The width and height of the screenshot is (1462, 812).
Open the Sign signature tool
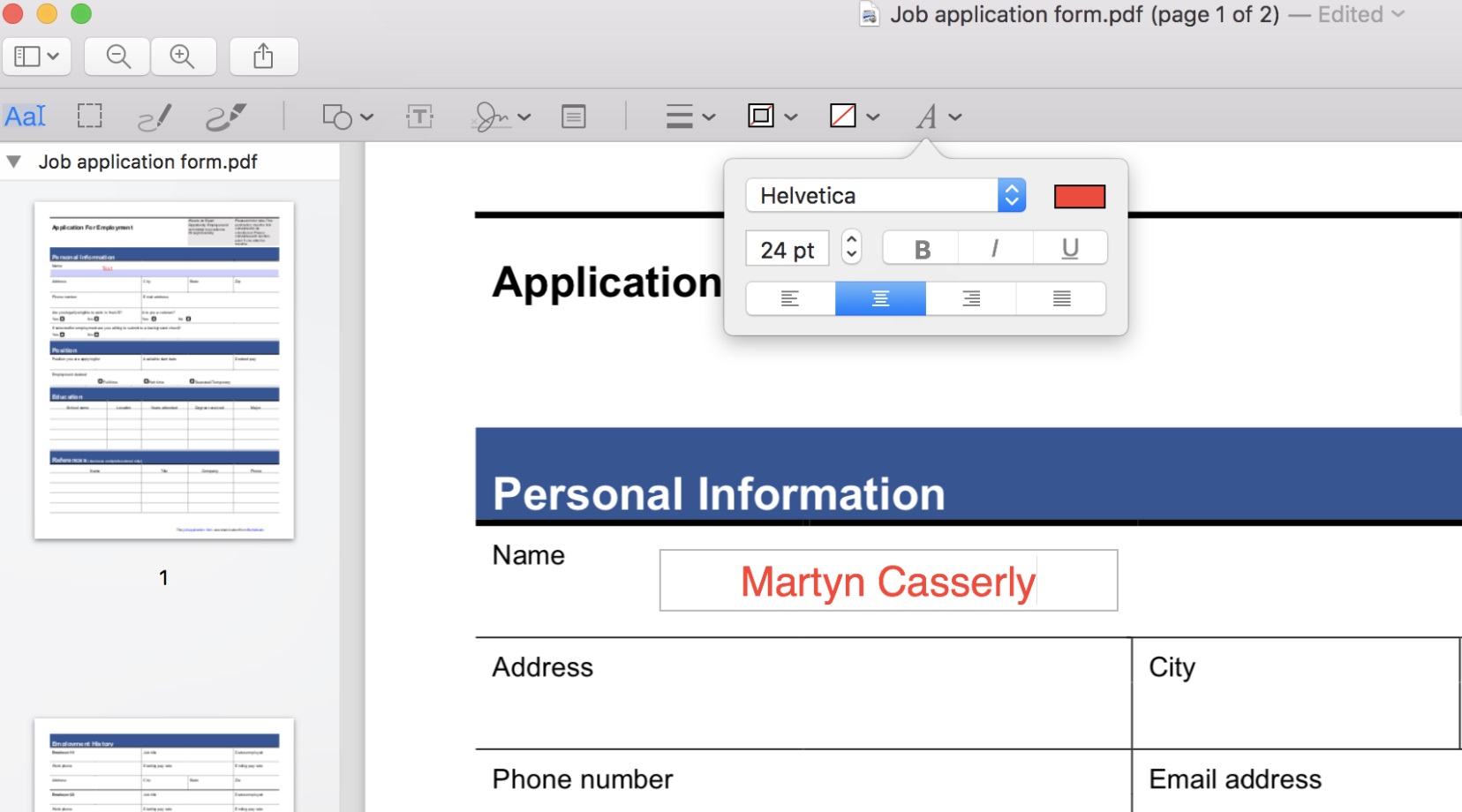point(501,116)
